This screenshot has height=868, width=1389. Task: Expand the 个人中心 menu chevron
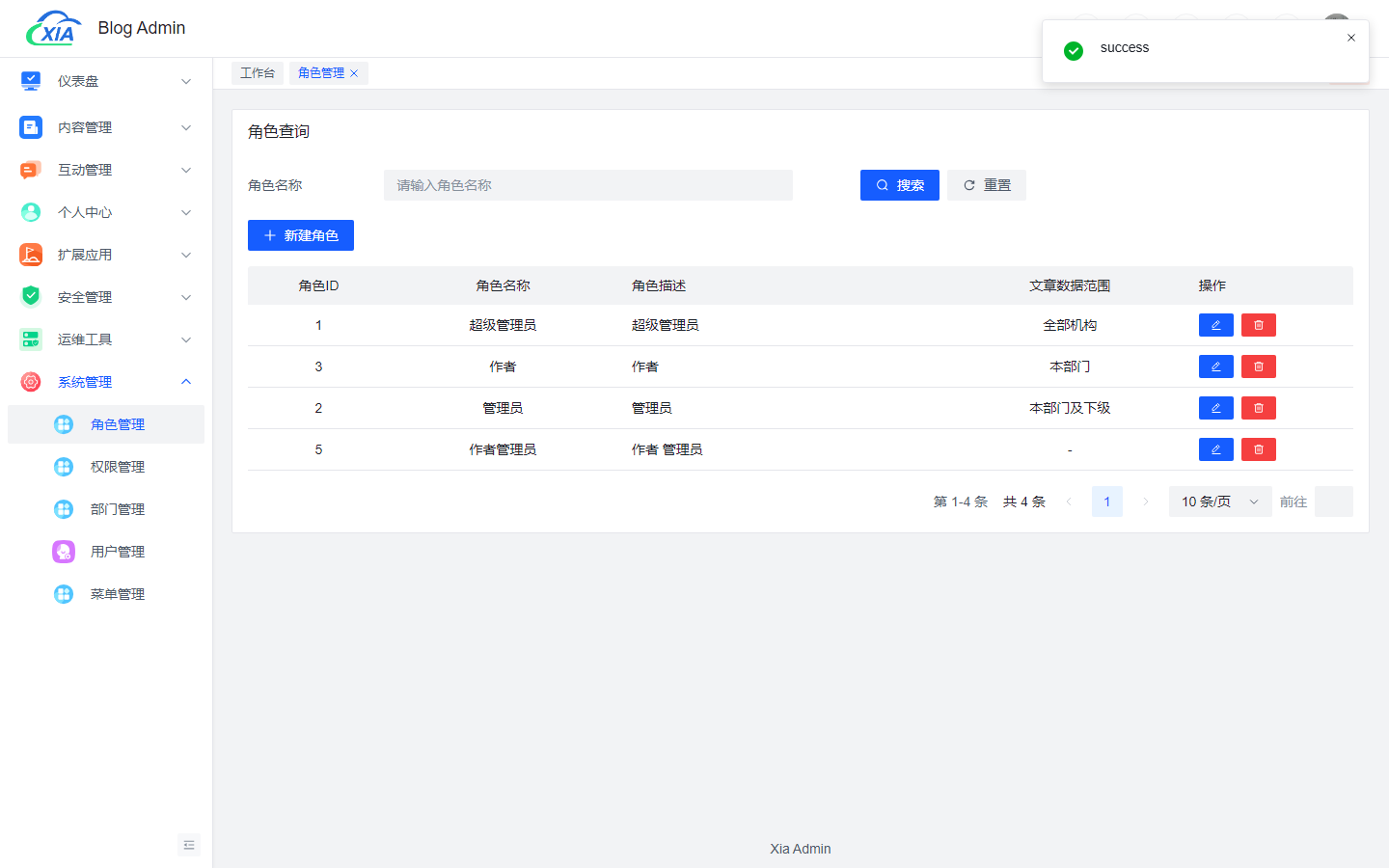[186, 212]
